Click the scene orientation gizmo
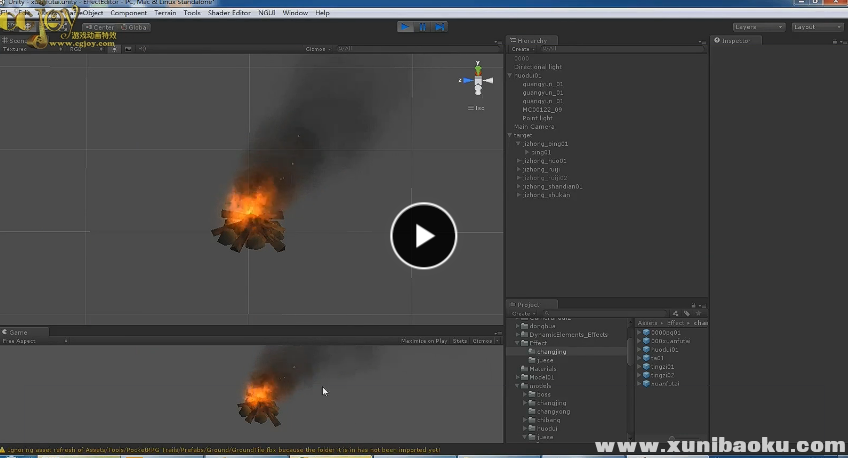Image resolution: width=848 pixels, height=458 pixels. click(x=478, y=81)
